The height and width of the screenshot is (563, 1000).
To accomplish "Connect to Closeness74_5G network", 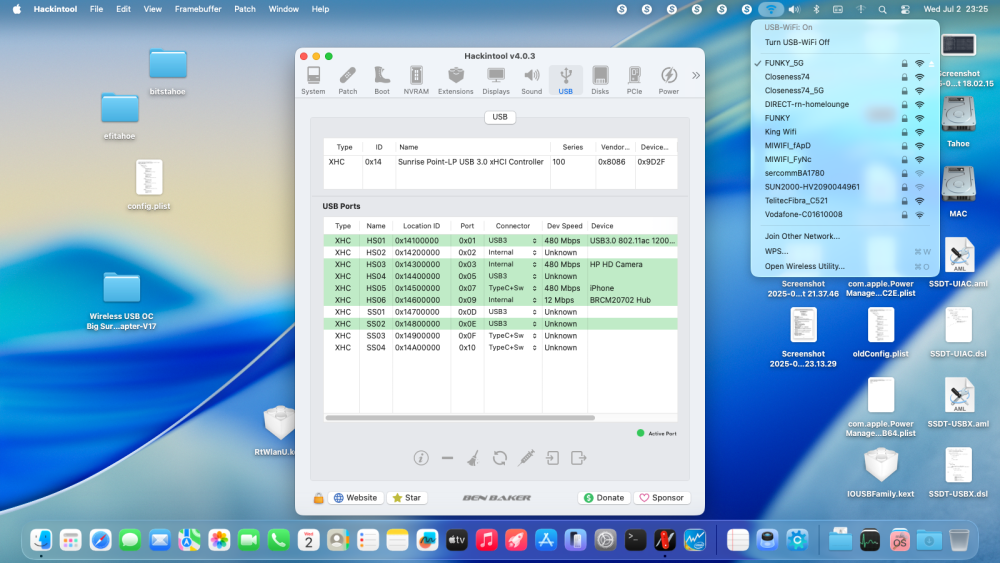I will pos(844,91).
